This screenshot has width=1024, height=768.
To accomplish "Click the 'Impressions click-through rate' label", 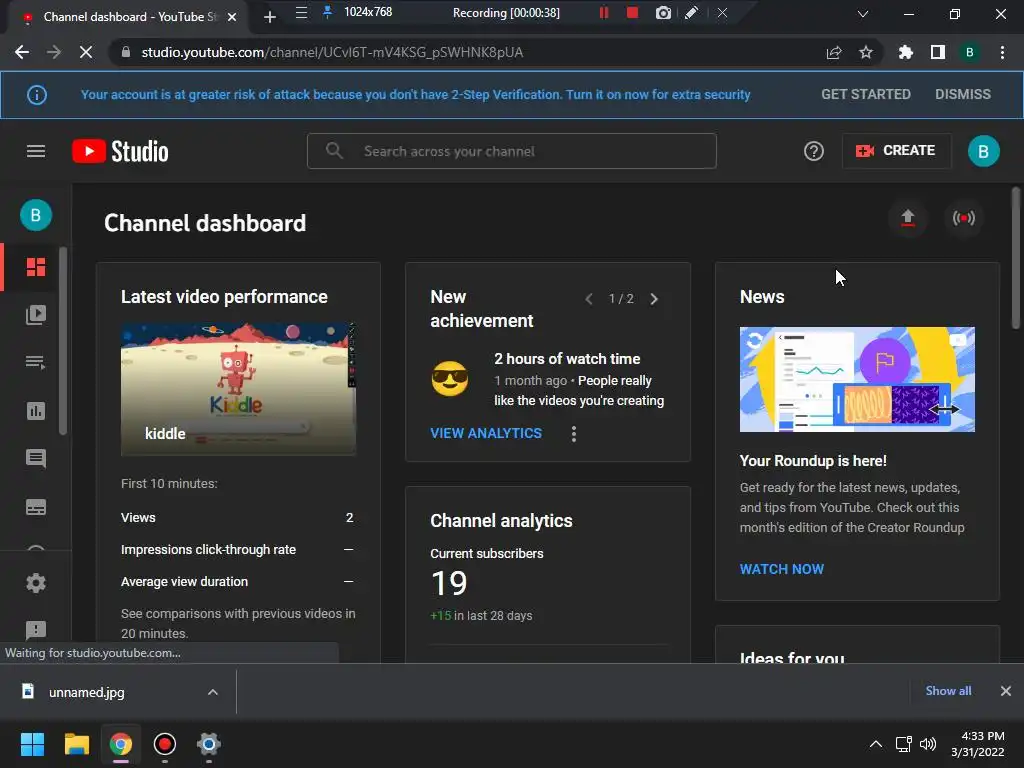I will coord(208,550).
